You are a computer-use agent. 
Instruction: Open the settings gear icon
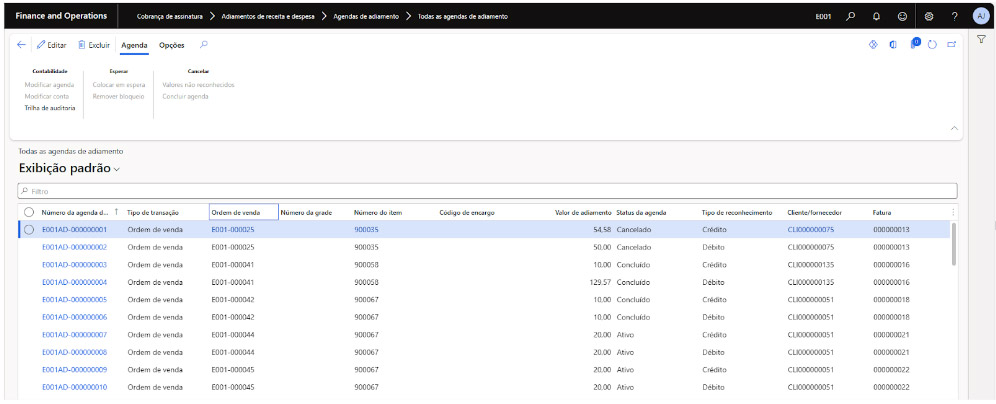click(929, 17)
